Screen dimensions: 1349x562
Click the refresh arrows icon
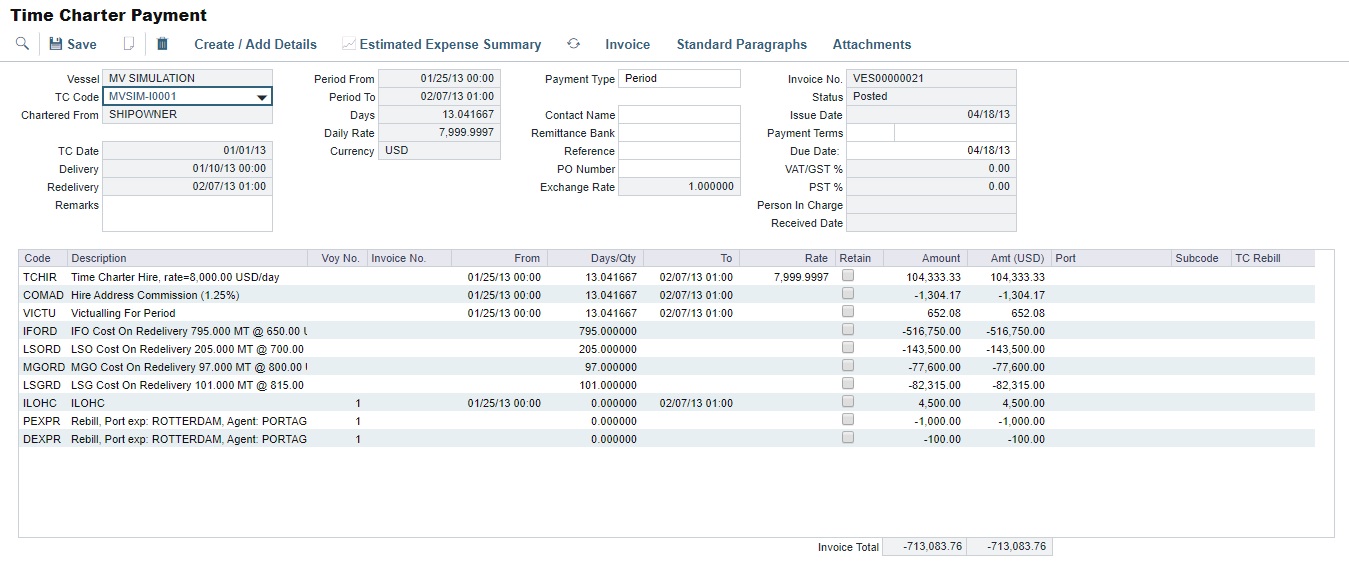pyautogui.click(x=573, y=44)
